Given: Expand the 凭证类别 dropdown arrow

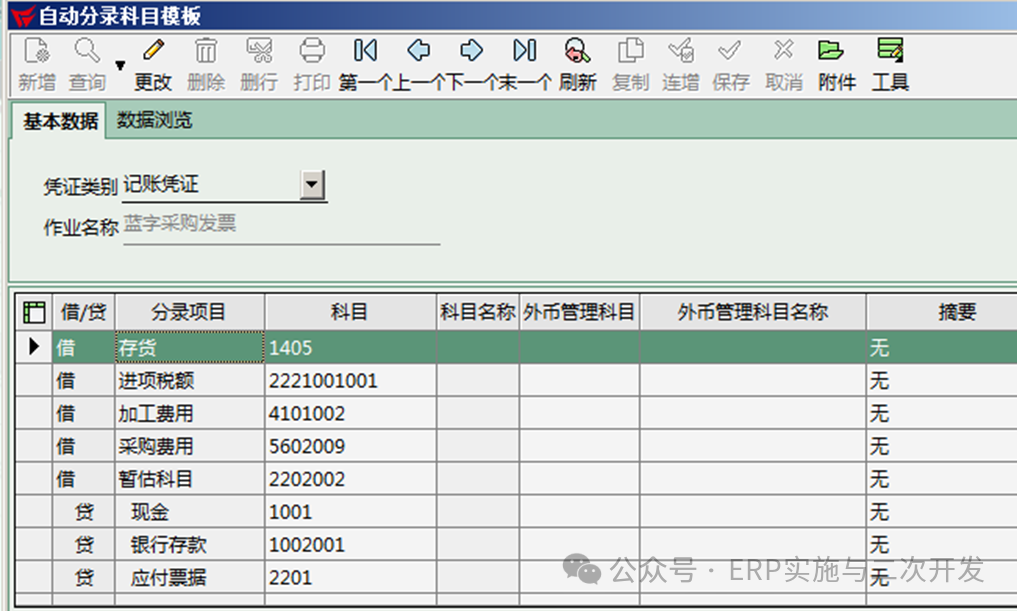Looking at the screenshot, I should coord(312,185).
